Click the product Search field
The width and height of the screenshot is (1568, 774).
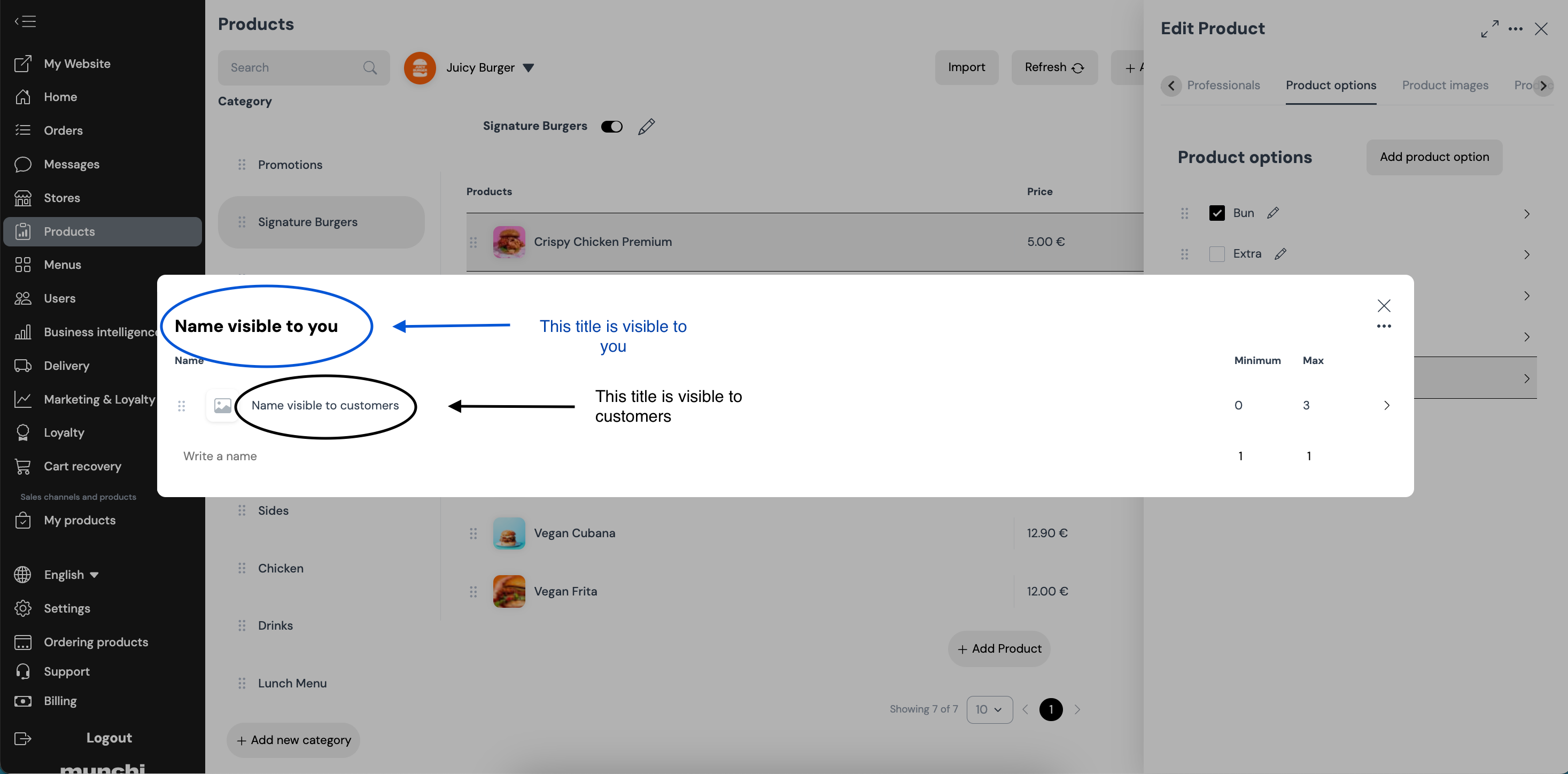click(303, 67)
